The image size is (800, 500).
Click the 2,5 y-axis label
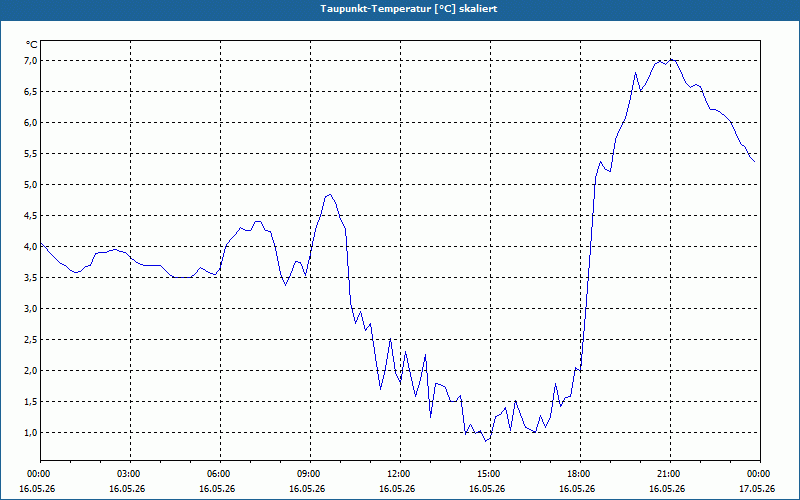coord(31,340)
